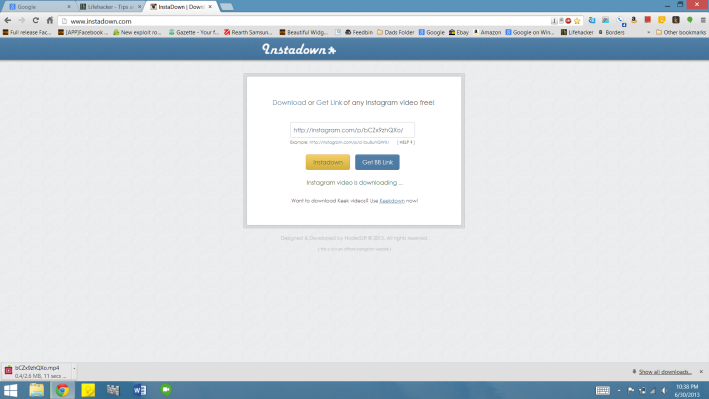
Task: Click the red AdBlock-style icon in address bar
Action: [x=568, y=21]
